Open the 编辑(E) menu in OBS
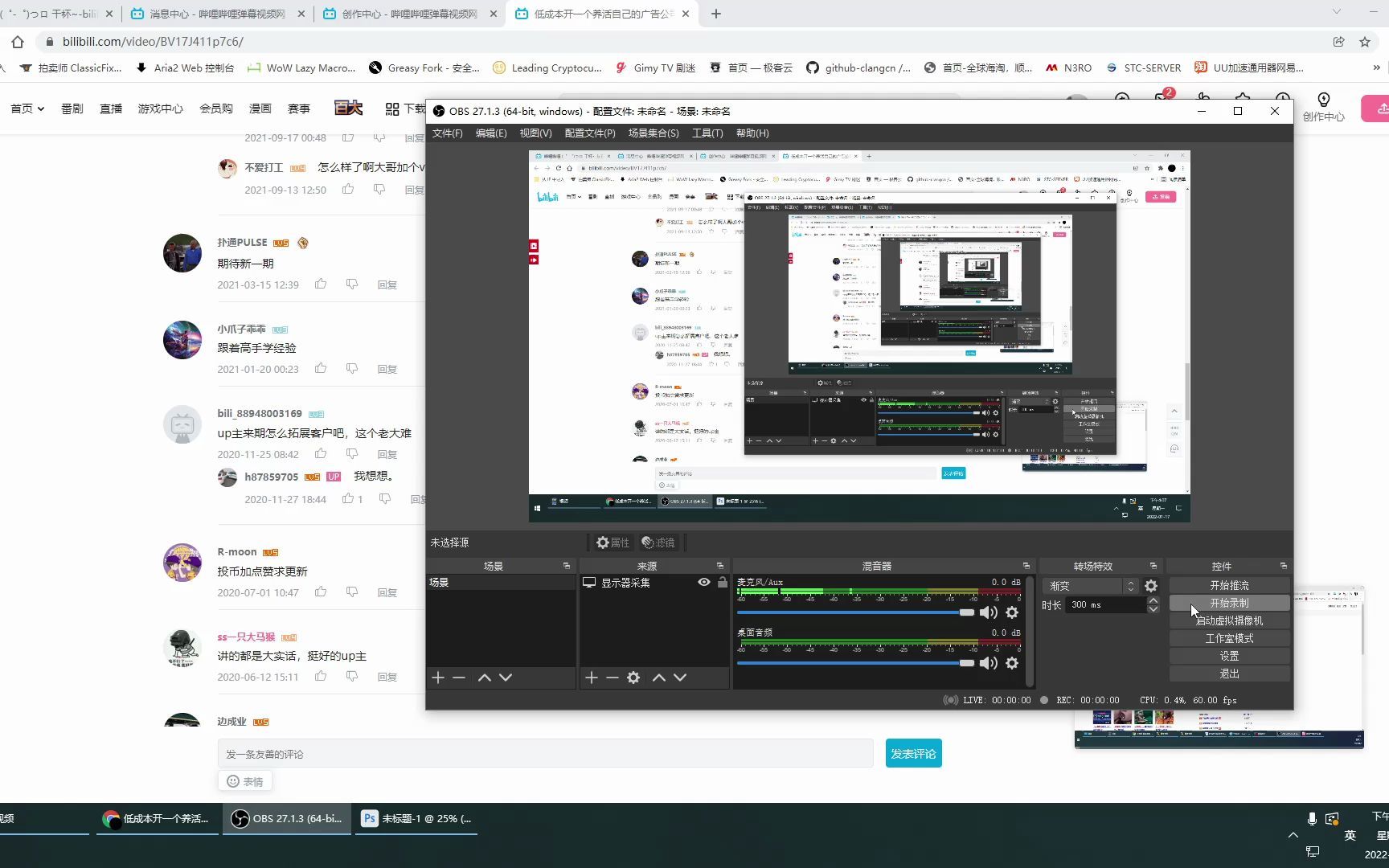Image resolution: width=1389 pixels, height=868 pixels. click(x=491, y=133)
